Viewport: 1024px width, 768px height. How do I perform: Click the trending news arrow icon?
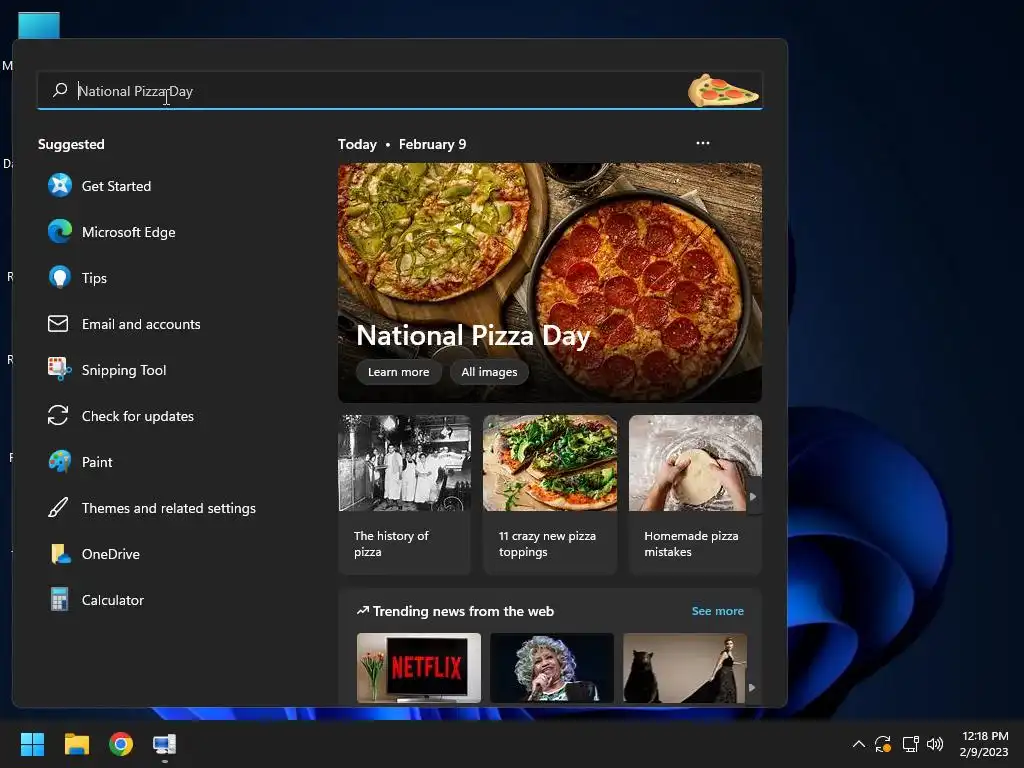tap(362, 611)
